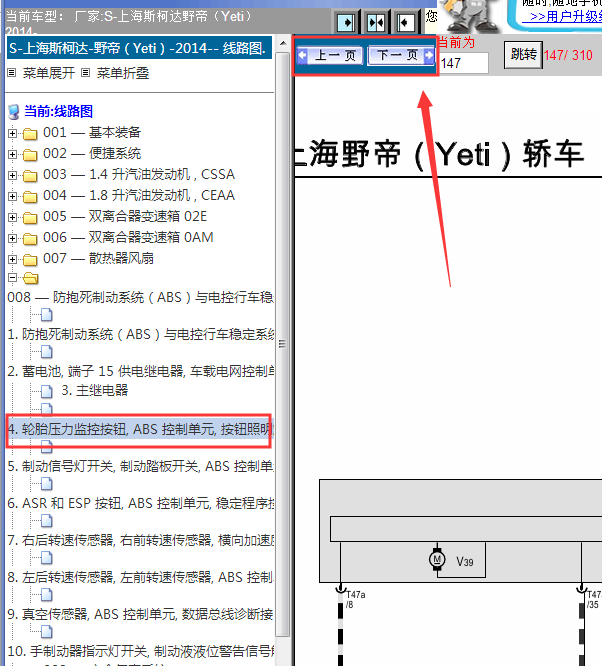The width and height of the screenshot is (602, 666).
Task: Click the page icon above 7. 右后转速传感器
Action: (47, 521)
